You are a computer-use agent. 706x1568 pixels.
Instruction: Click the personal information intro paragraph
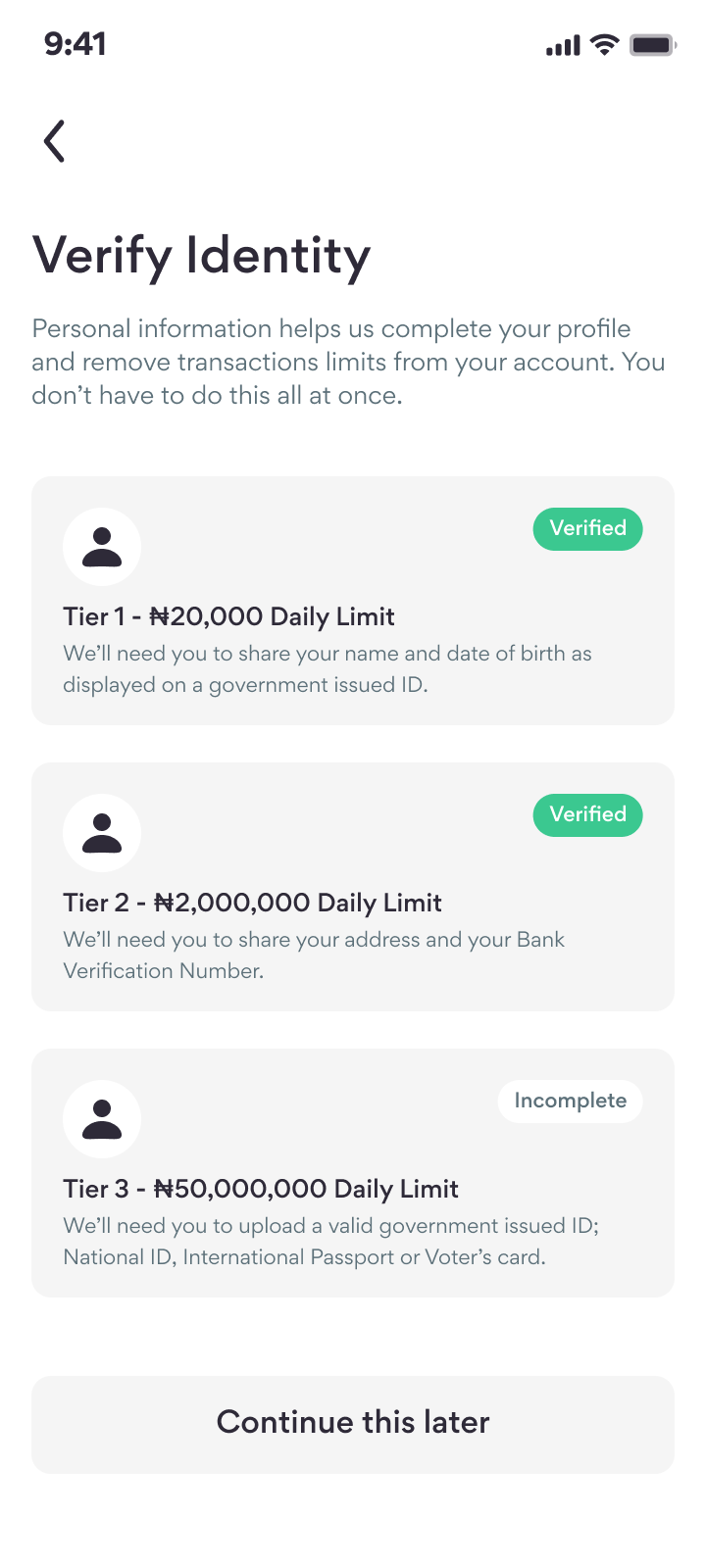(348, 363)
